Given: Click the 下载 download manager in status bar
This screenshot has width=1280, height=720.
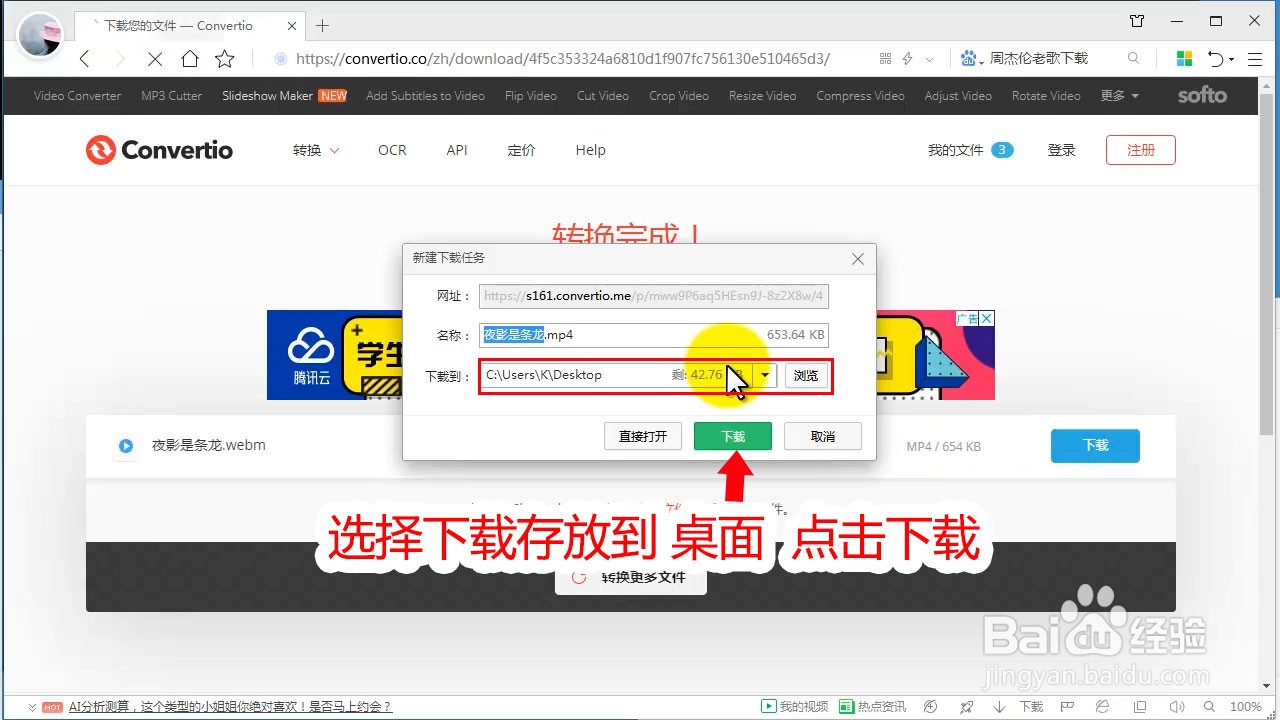Looking at the screenshot, I should click(x=1022, y=707).
